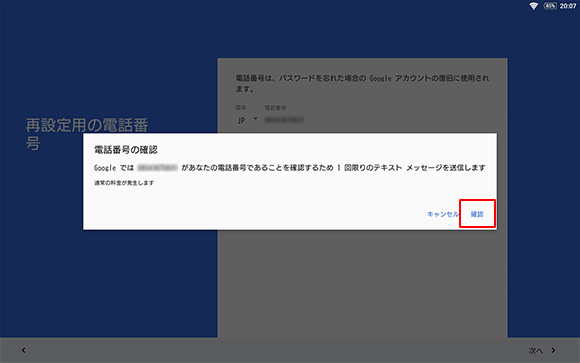Tap the dialog title 電話番号の確認

pos(126,150)
